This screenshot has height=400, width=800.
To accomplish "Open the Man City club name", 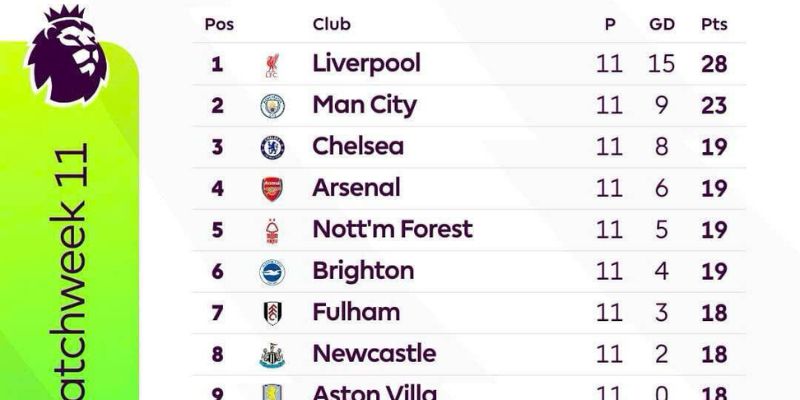I will (x=365, y=105).
